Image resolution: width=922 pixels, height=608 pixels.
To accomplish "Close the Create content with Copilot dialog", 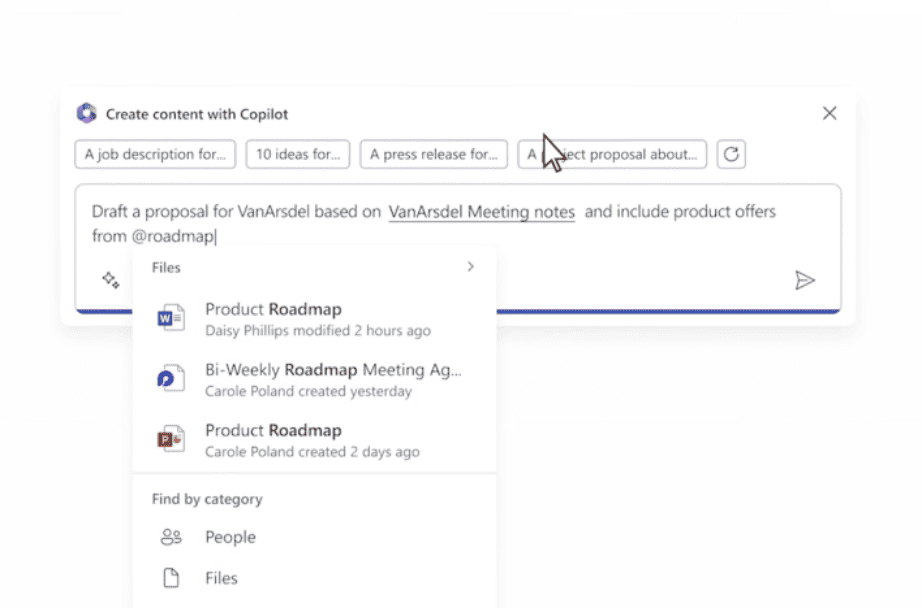I will tap(829, 114).
